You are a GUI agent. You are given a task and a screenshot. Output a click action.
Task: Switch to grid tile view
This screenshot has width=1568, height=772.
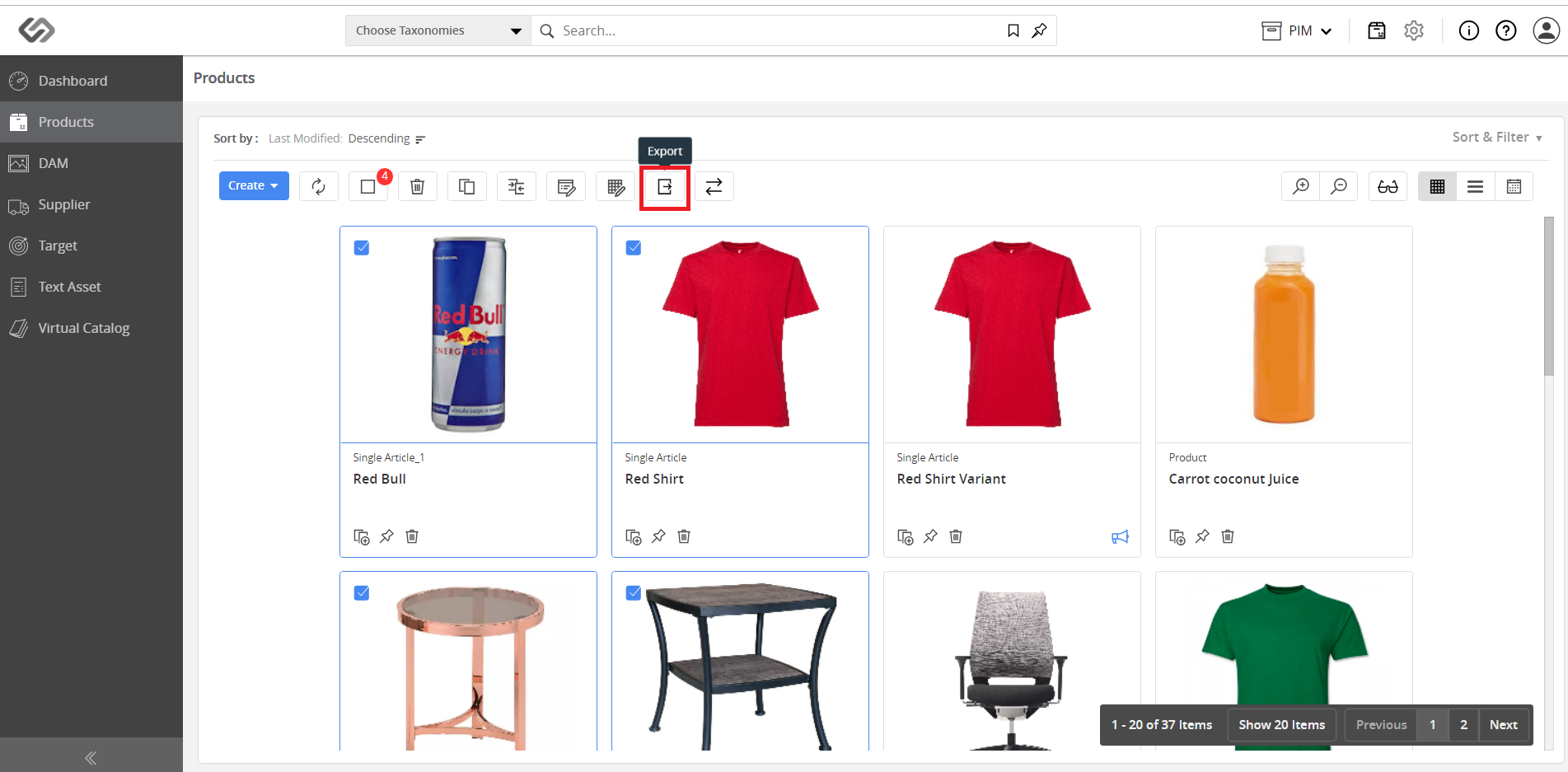pos(1438,187)
